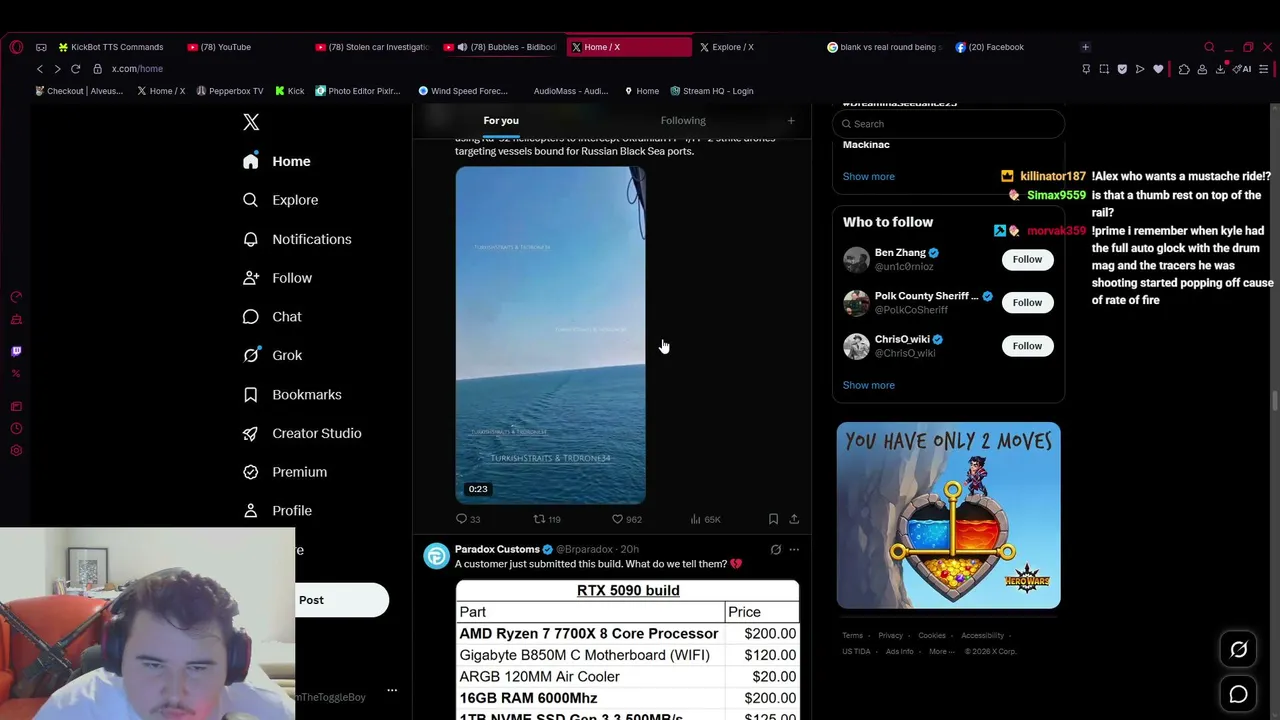Open Bookmarks in X left navigation

[x=292, y=394]
